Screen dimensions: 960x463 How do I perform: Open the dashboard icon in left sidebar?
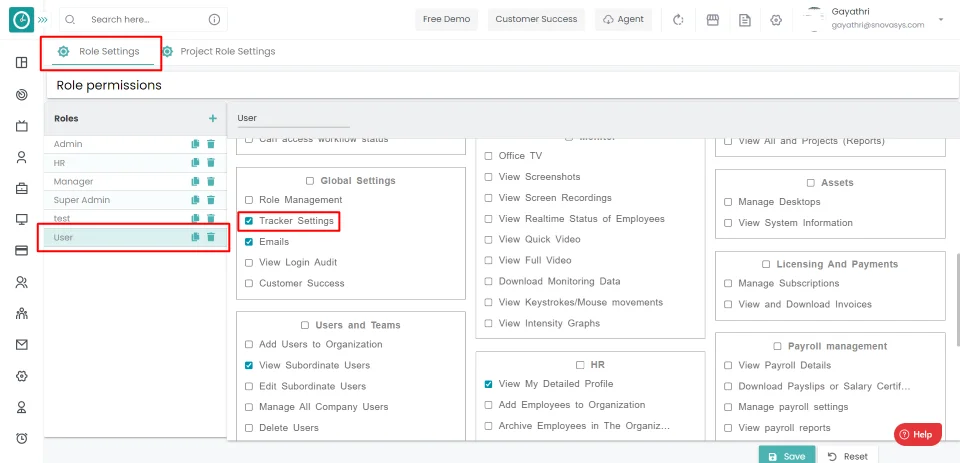point(21,62)
